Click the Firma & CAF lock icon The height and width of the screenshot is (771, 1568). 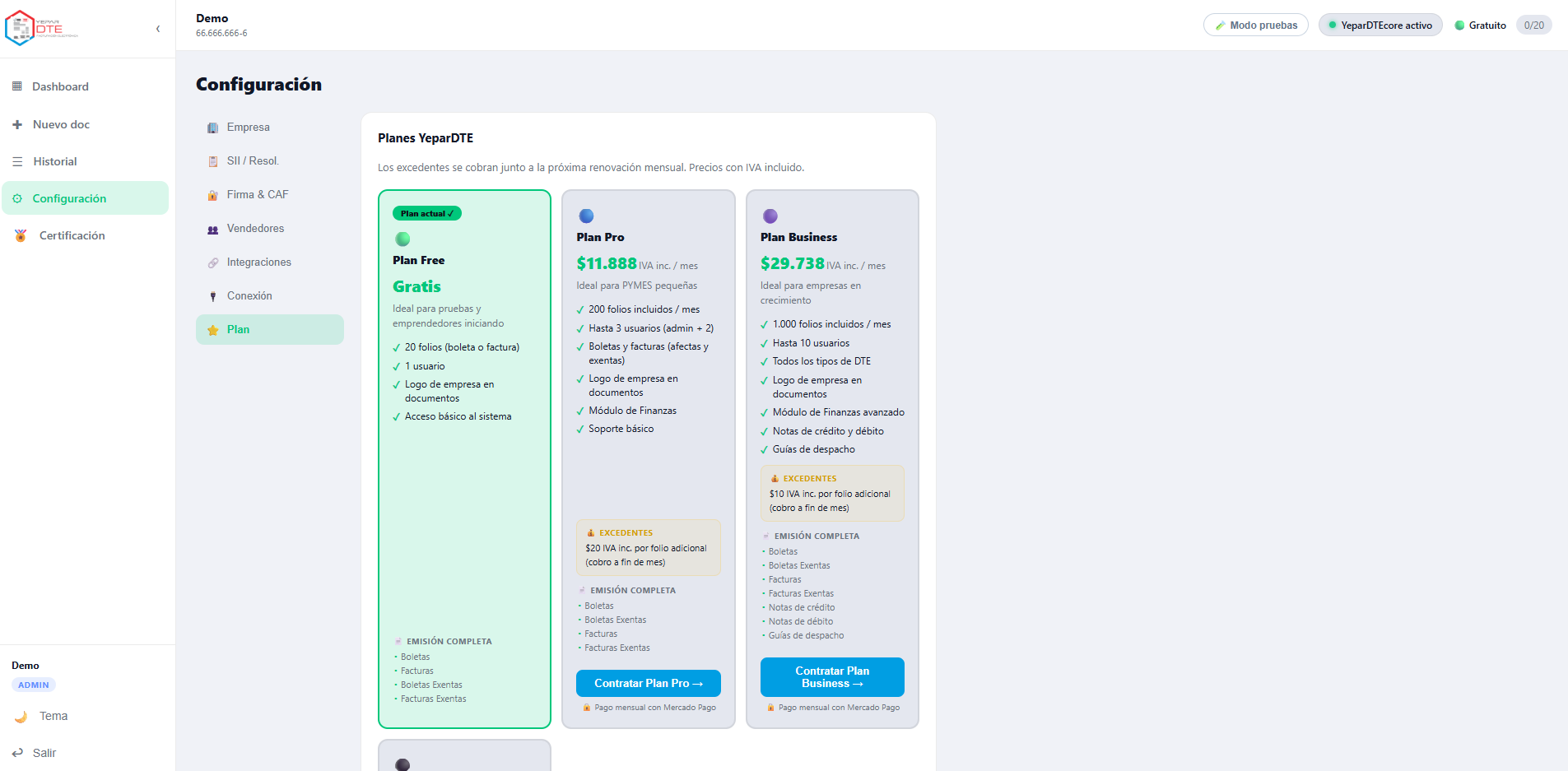point(213,195)
